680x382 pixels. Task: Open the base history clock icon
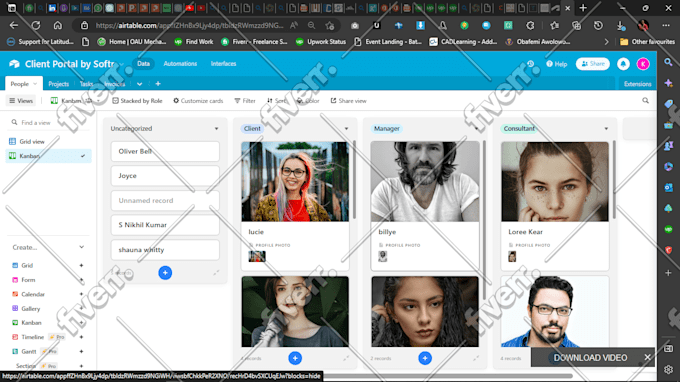[x=530, y=64]
